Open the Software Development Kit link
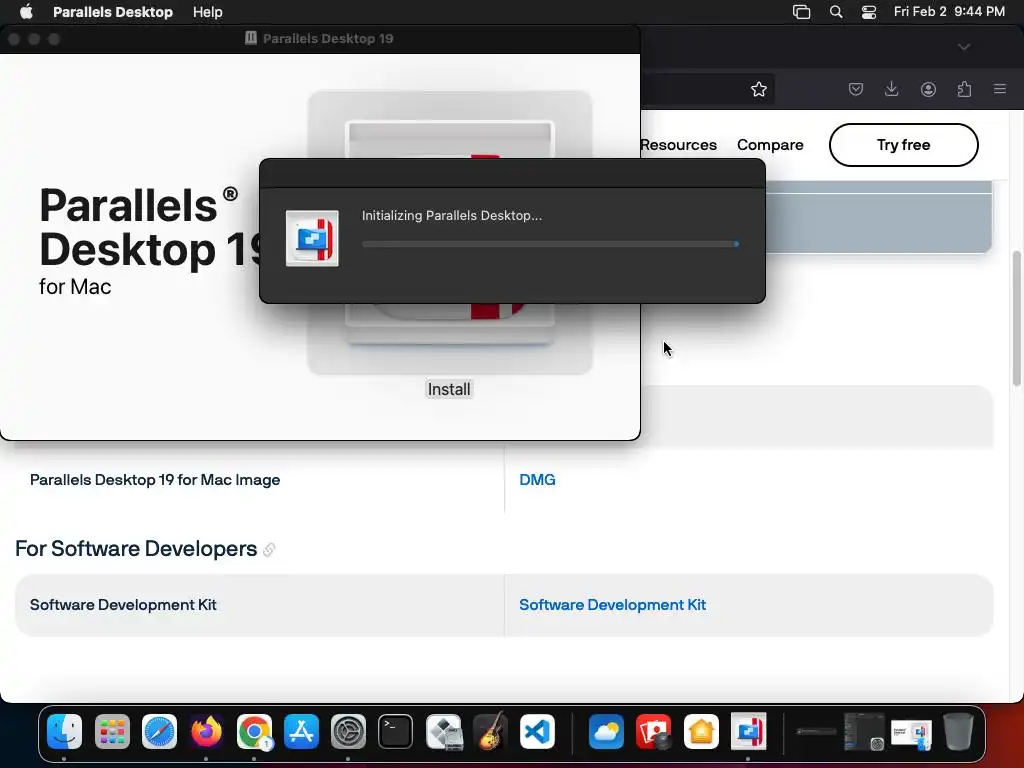1024x768 pixels. click(613, 605)
